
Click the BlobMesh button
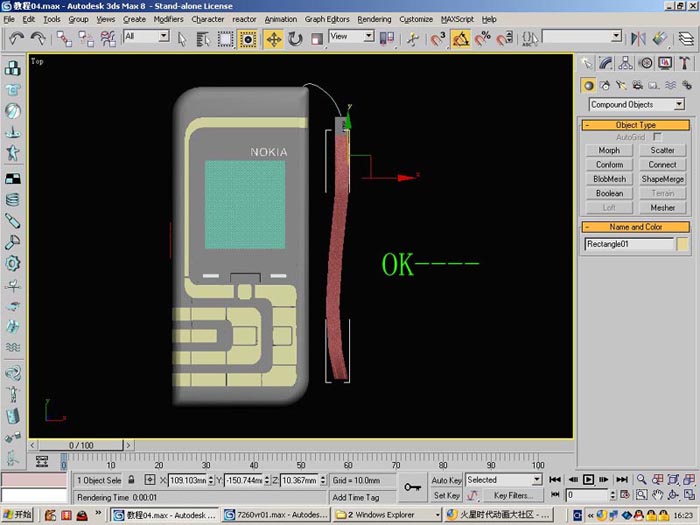[x=609, y=179]
